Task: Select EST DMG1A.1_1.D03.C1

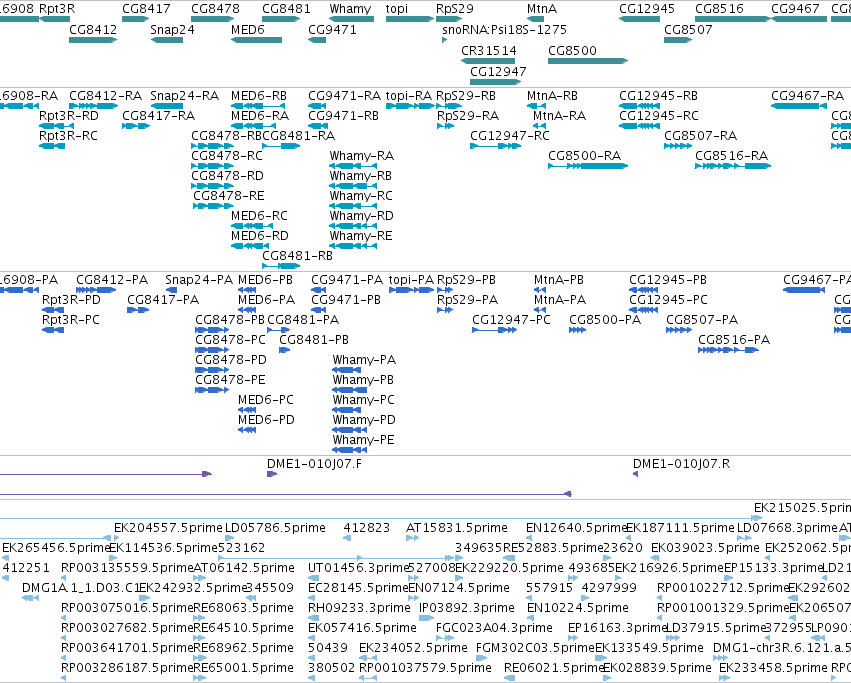Action: (80, 587)
